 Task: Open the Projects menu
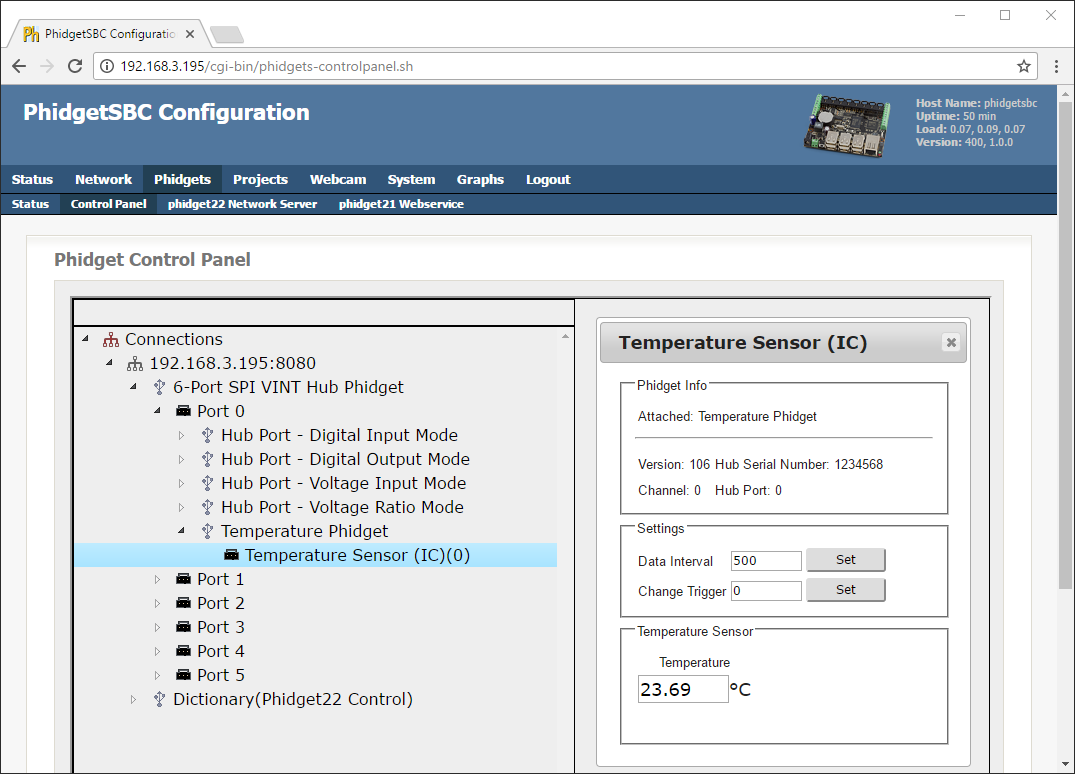(261, 180)
